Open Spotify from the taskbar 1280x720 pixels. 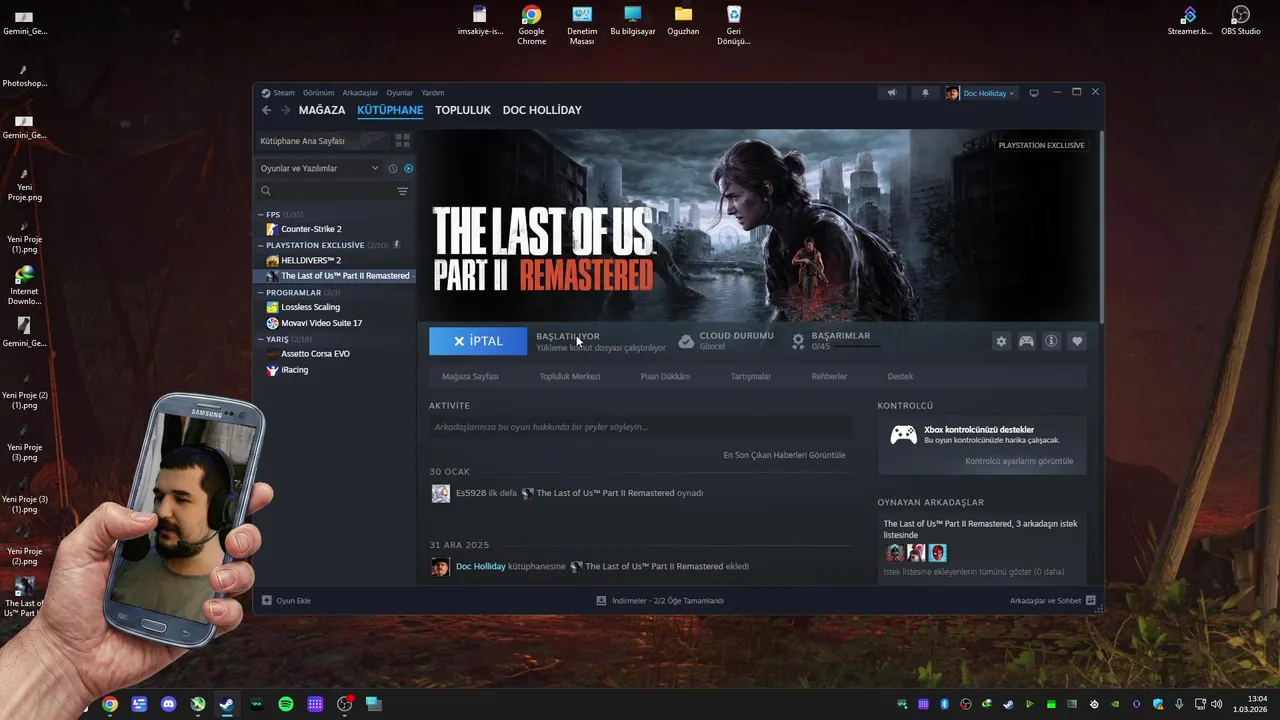coord(286,704)
